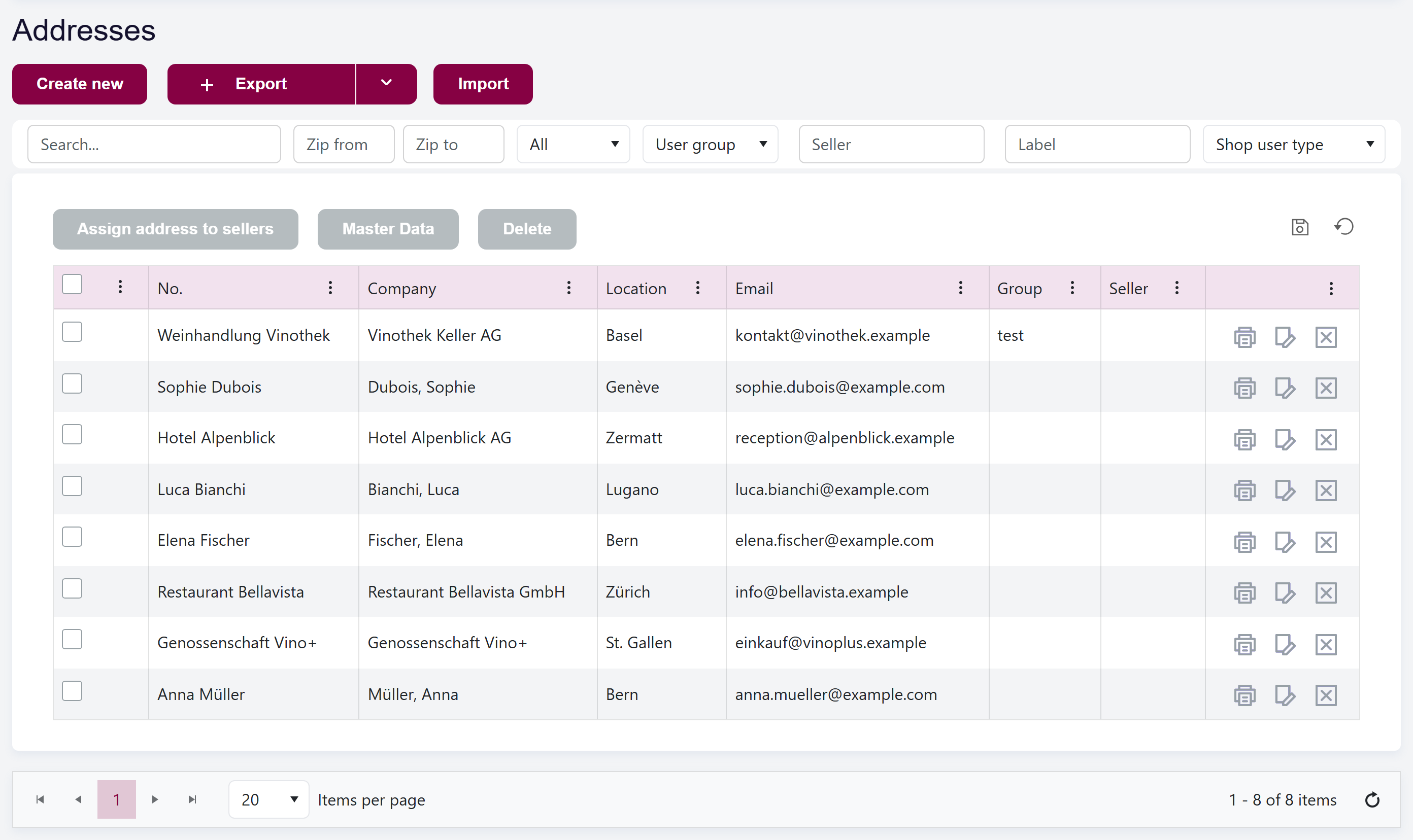Open the Group column menu

[x=1072, y=288]
